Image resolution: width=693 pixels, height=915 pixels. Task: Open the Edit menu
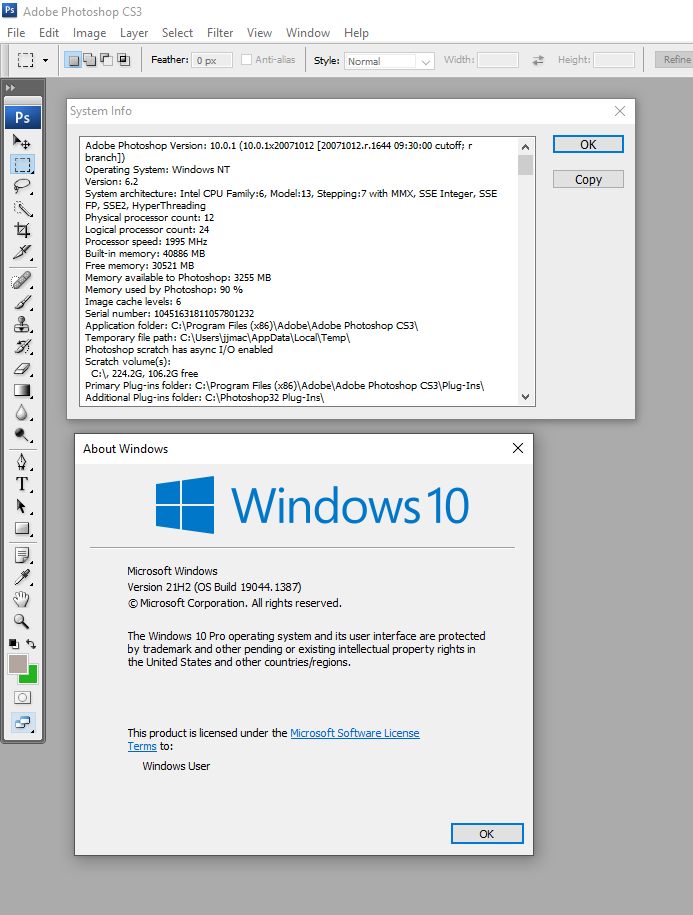point(49,33)
